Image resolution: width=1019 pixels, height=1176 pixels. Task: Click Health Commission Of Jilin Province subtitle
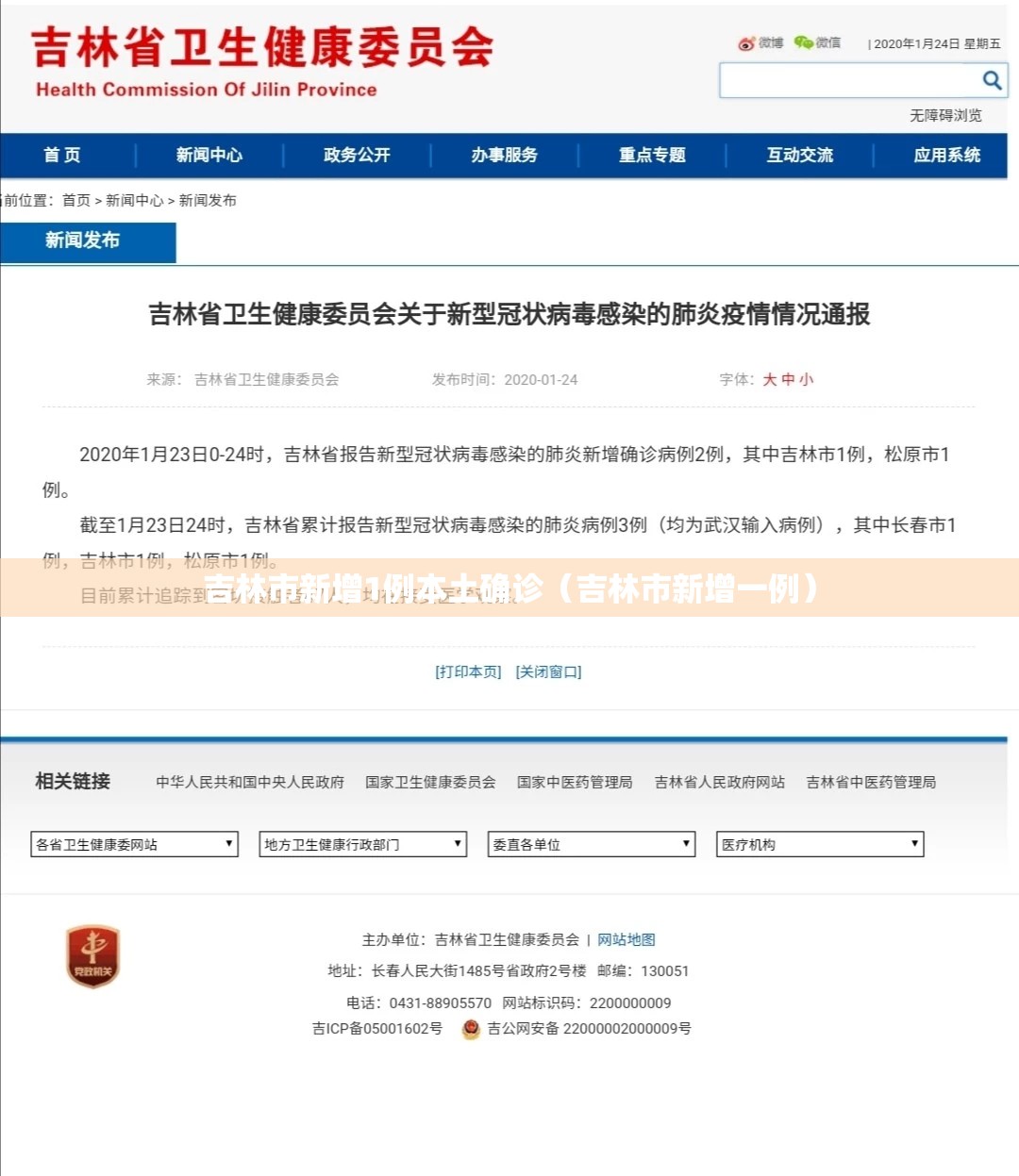click(207, 90)
